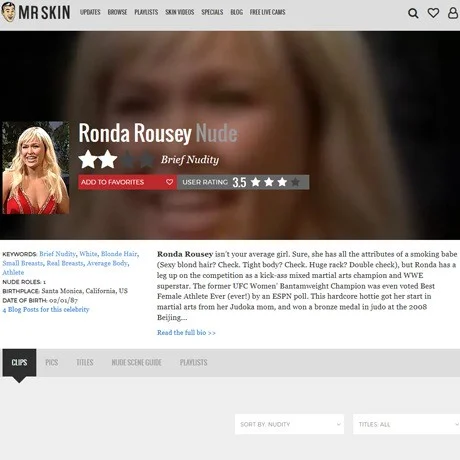Switch to the Playlists tab below bio
The width and height of the screenshot is (460, 460).
pos(194,362)
